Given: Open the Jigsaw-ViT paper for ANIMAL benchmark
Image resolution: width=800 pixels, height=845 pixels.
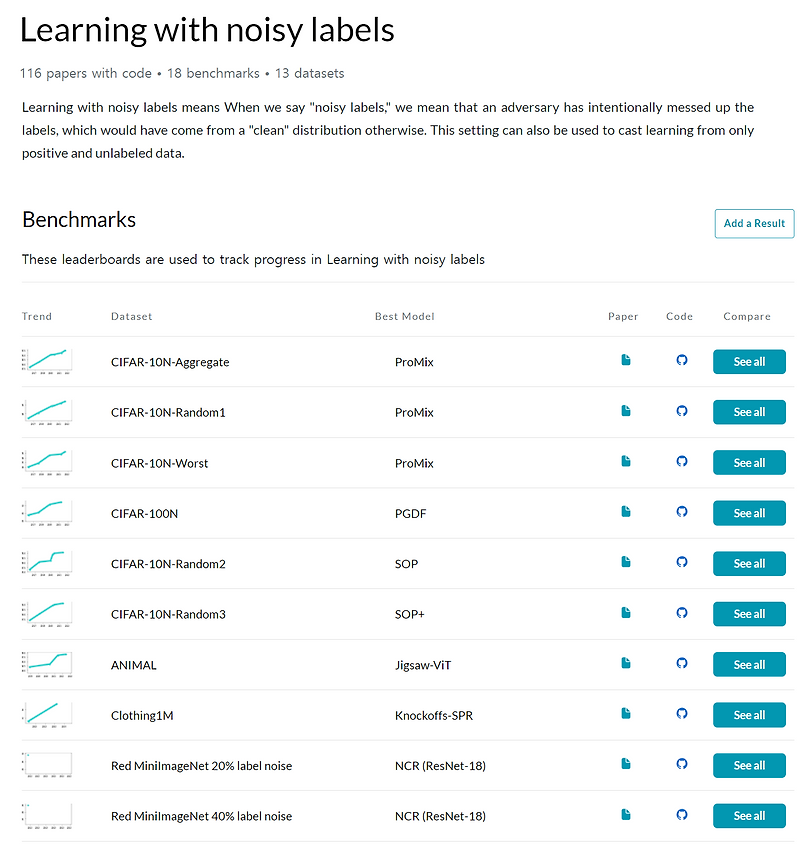Looking at the screenshot, I should (625, 663).
